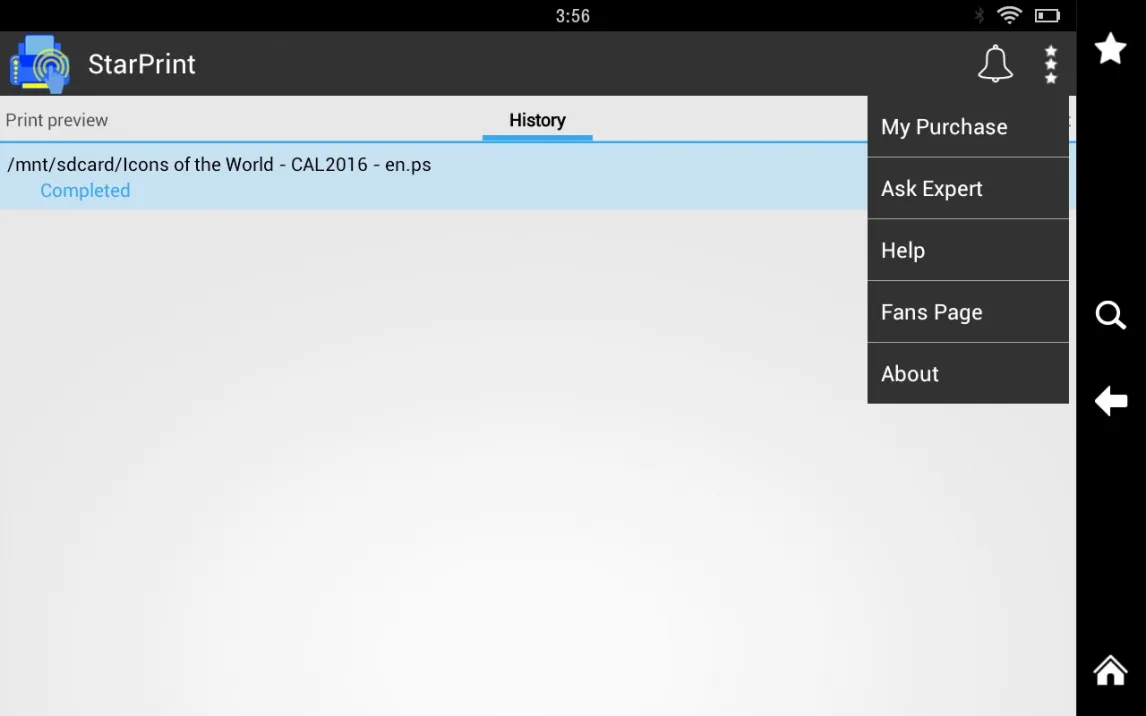Click the About menu item
This screenshot has width=1146, height=716.
click(910, 374)
